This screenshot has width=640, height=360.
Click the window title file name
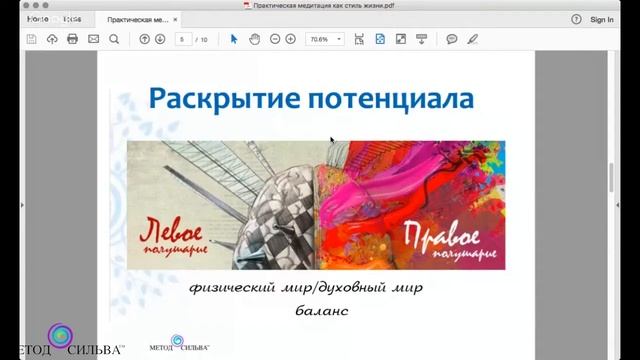pyautogui.click(x=324, y=6)
